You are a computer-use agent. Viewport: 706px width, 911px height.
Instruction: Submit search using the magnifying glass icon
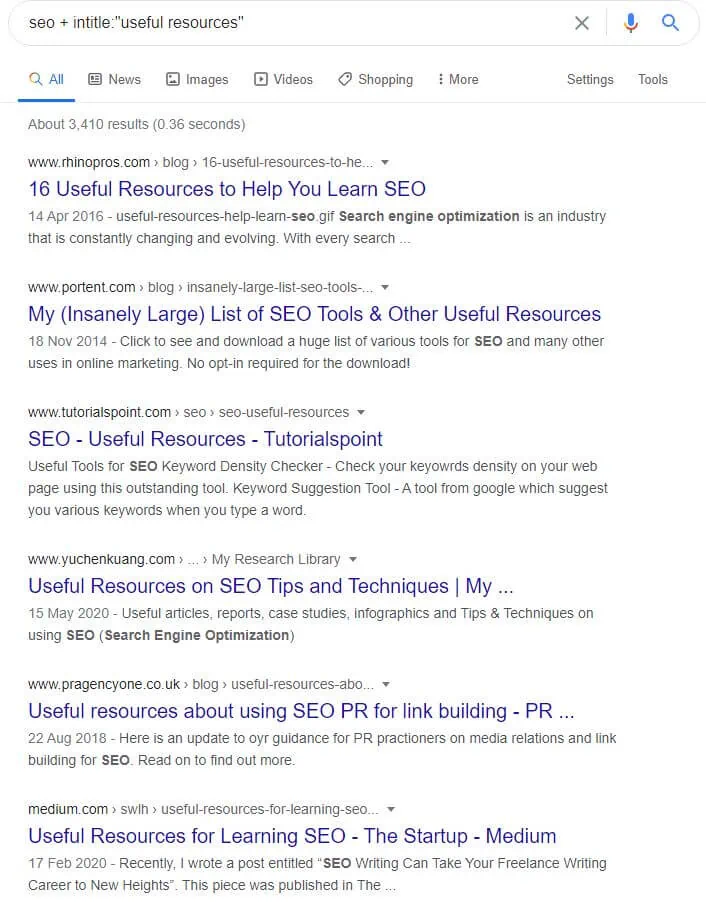click(670, 23)
